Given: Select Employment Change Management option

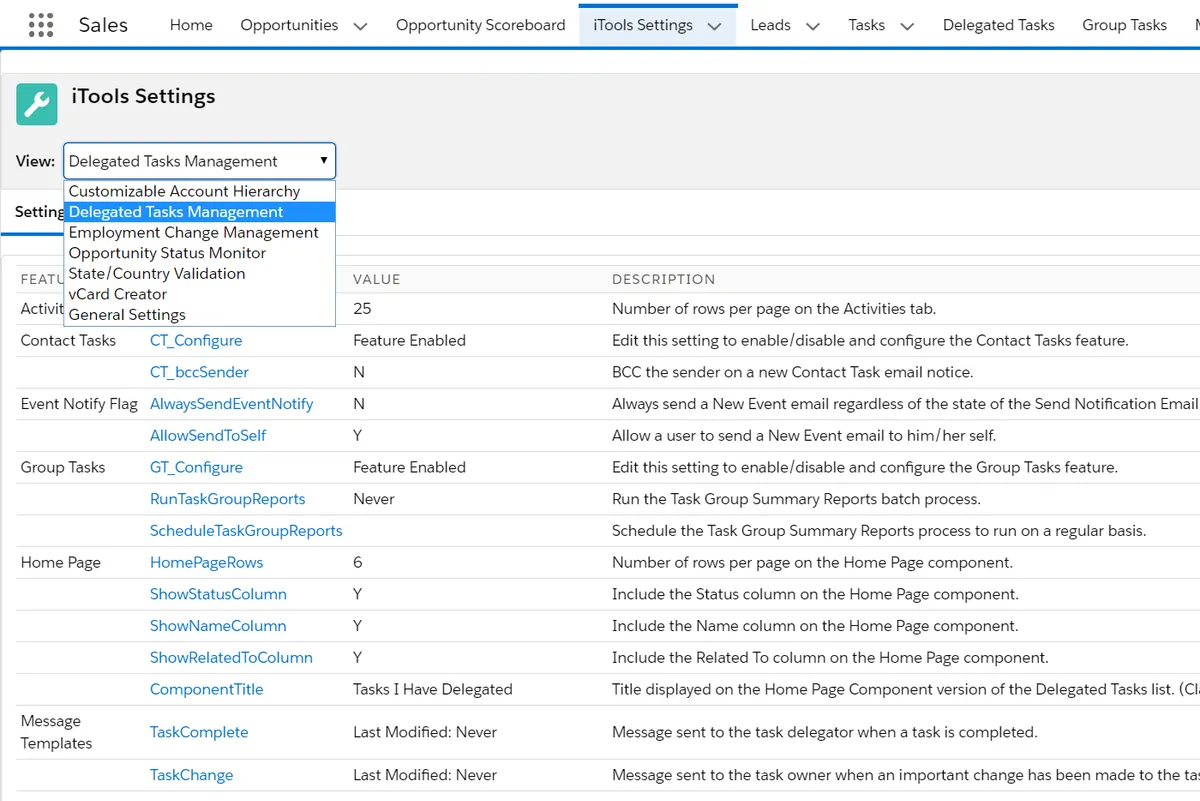Looking at the screenshot, I should [x=200, y=232].
